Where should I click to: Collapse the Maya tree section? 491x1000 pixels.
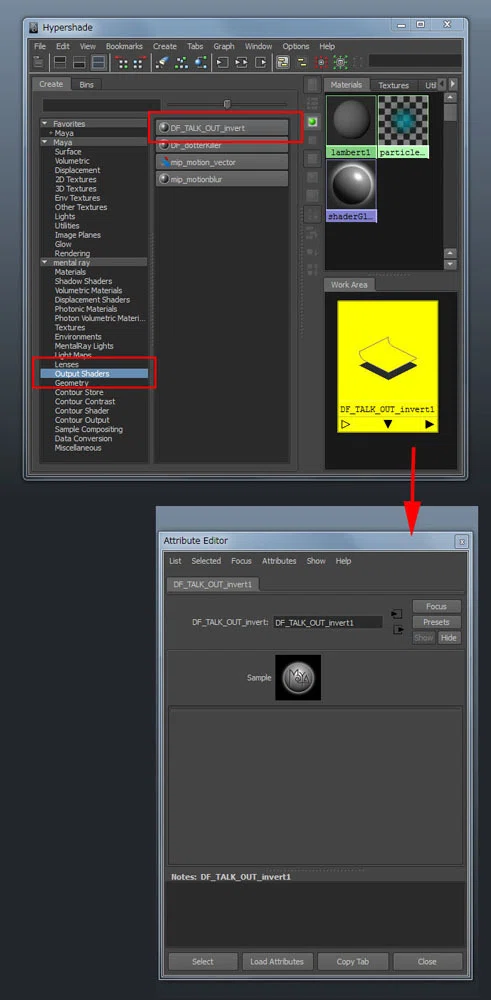coord(45,143)
